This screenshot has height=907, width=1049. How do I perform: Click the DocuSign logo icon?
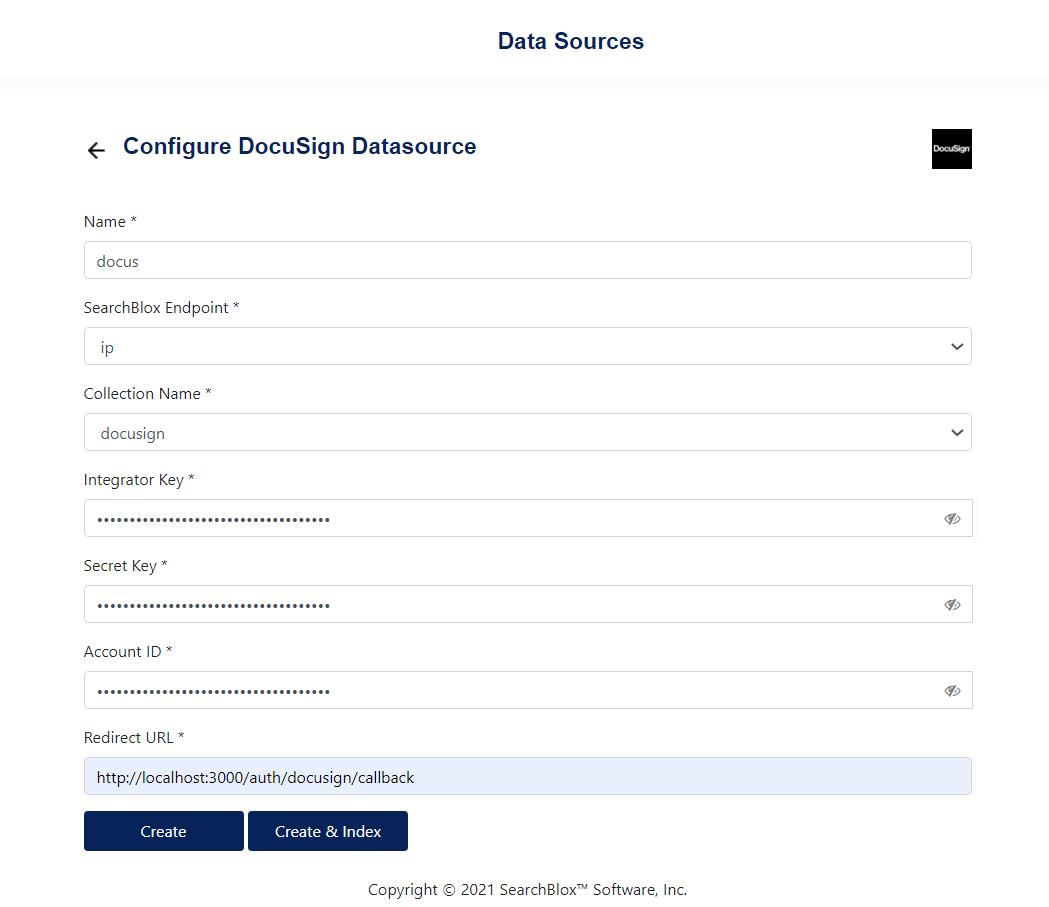coord(951,148)
